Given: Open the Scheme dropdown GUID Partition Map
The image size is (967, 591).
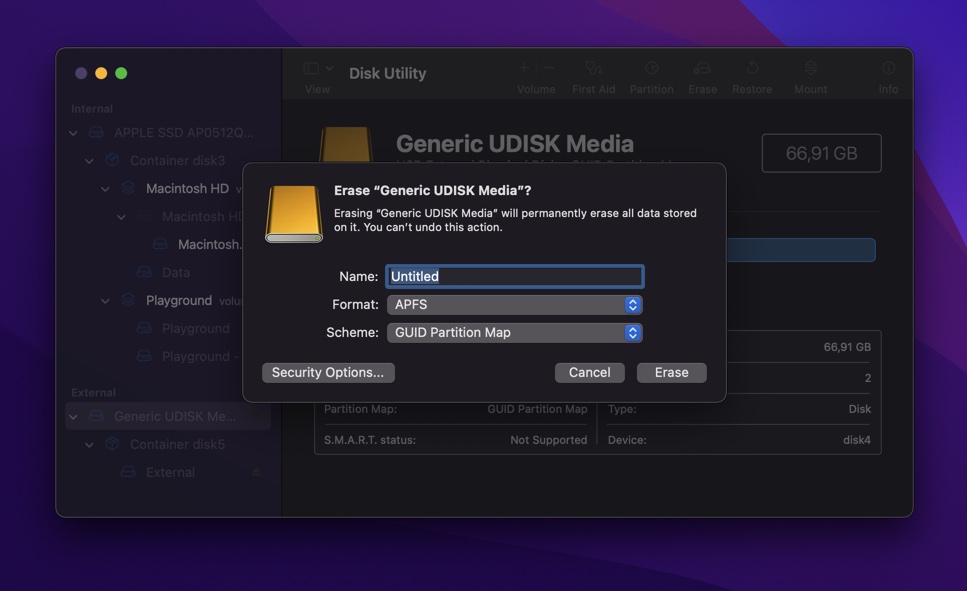Looking at the screenshot, I should click(515, 333).
